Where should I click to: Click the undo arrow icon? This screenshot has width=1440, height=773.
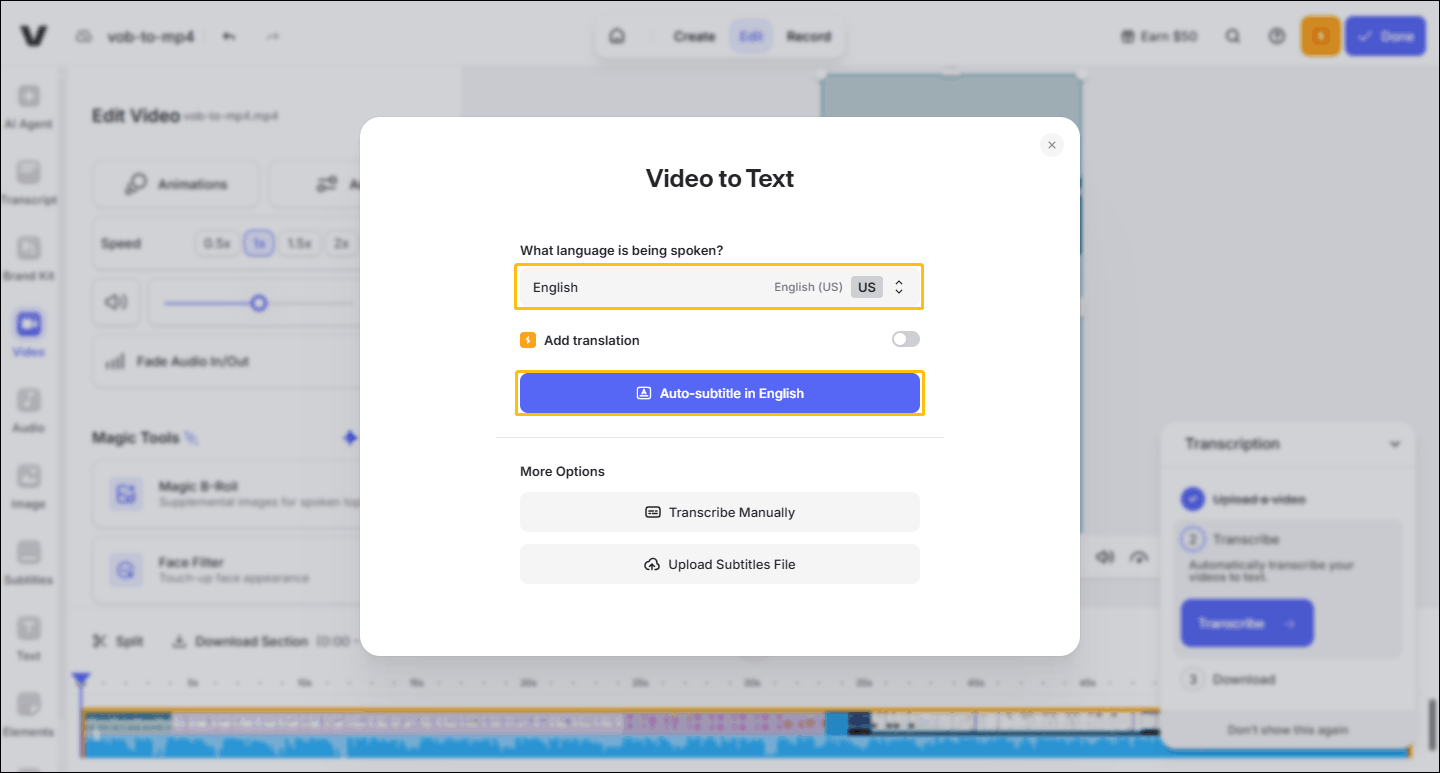(x=229, y=37)
